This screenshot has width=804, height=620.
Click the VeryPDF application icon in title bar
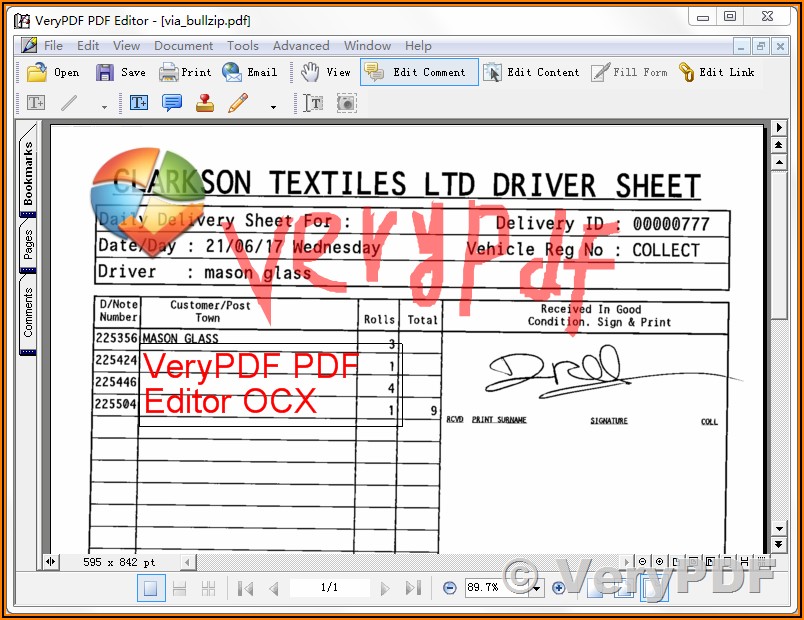click(x=22, y=21)
